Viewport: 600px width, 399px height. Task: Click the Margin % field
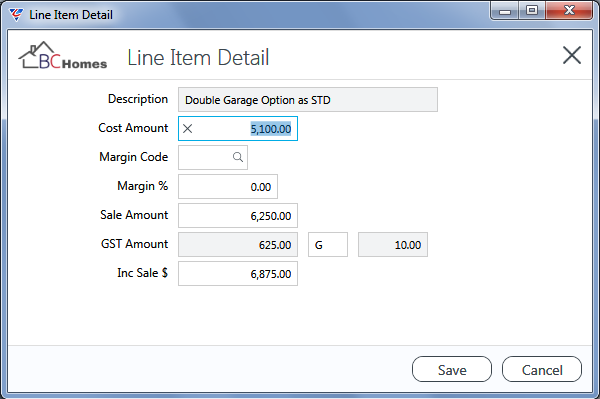pyautogui.click(x=228, y=187)
